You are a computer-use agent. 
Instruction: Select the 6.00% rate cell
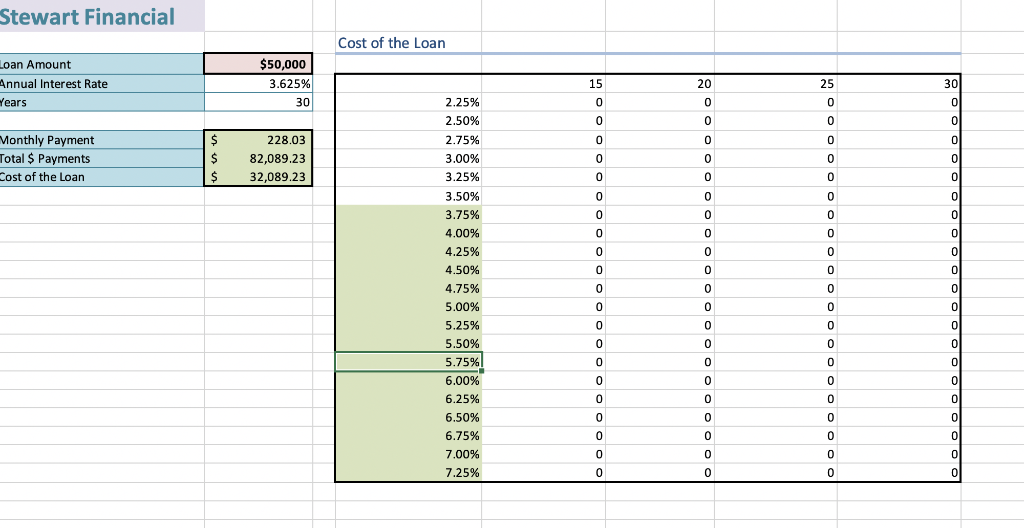(x=409, y=380)
